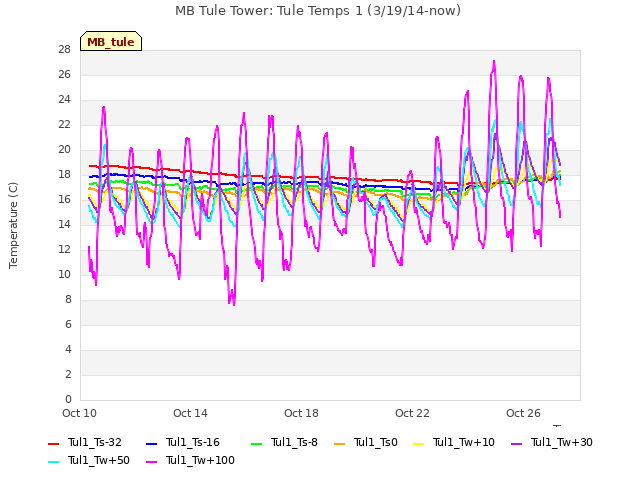The width and height of the screenshot is (640, 480).
Task: Click the Oct 18 x-axis tick label
Action: point(301,413)
